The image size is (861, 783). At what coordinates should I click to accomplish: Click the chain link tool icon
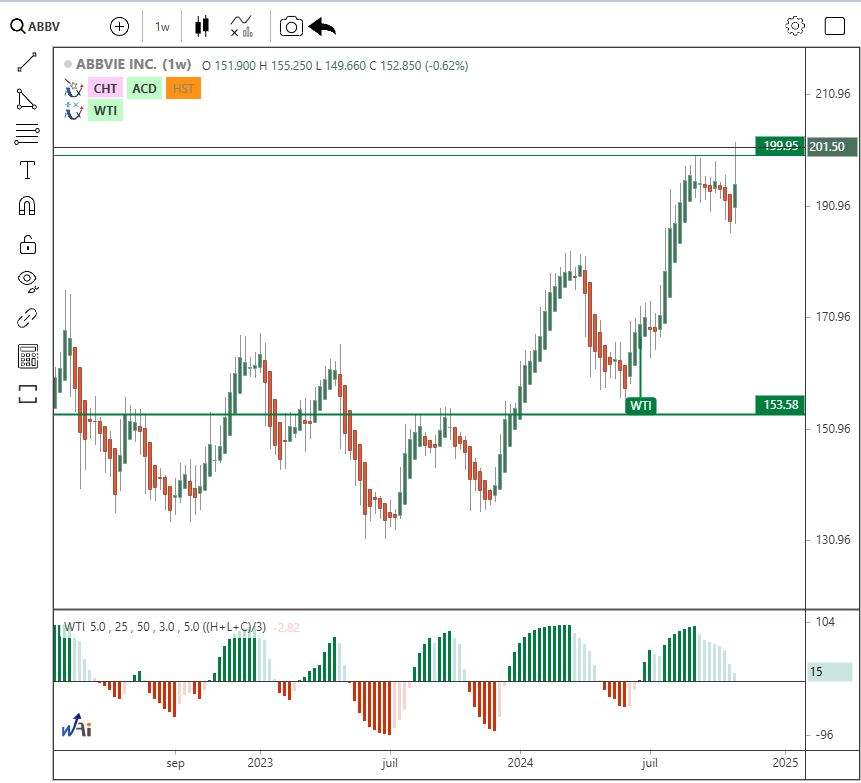[27, 317]
